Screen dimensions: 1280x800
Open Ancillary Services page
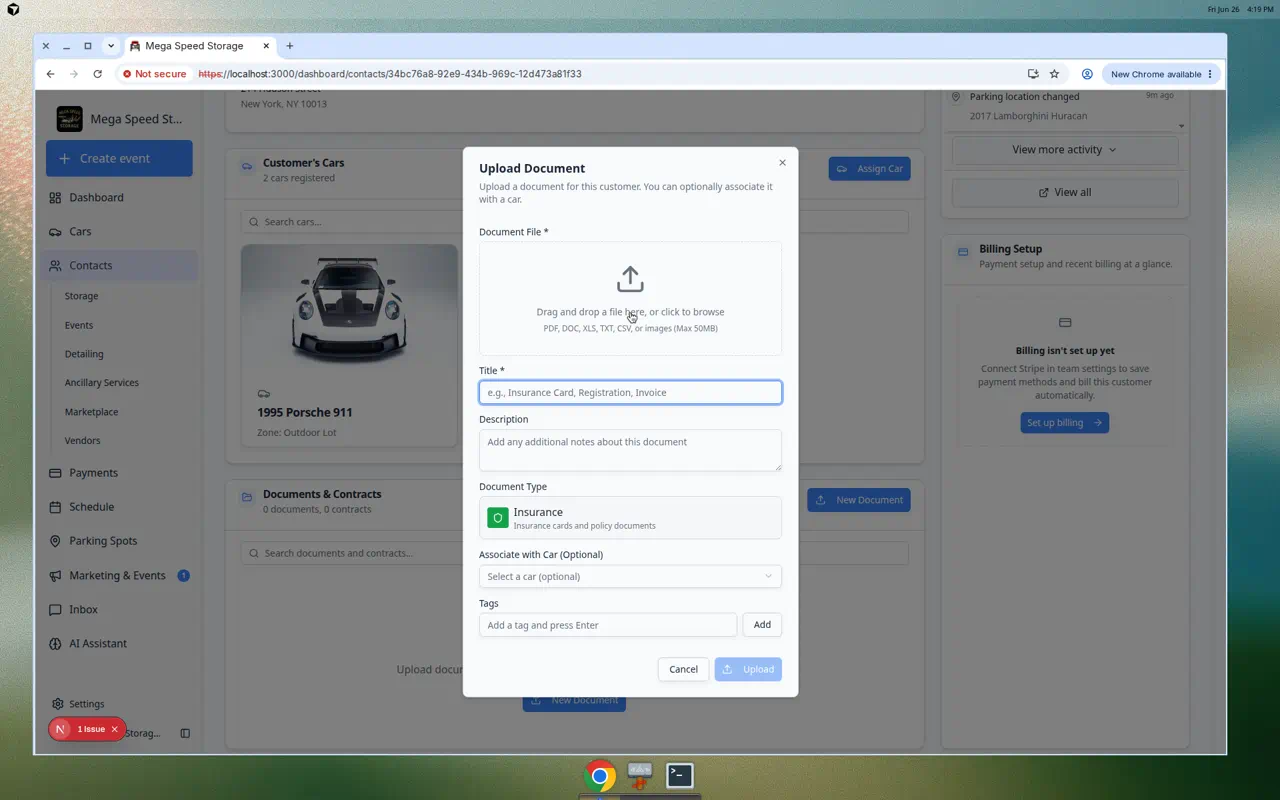point(102,383)
